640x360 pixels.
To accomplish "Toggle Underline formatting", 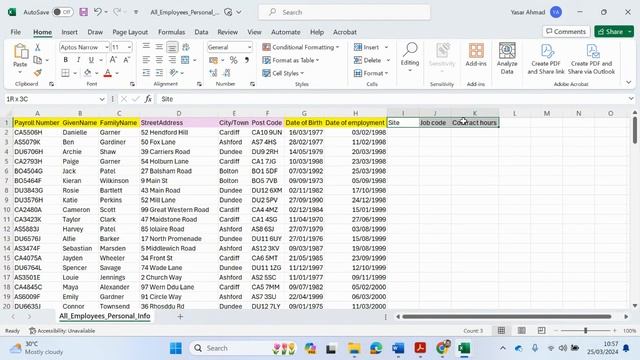I will (91, 60).
